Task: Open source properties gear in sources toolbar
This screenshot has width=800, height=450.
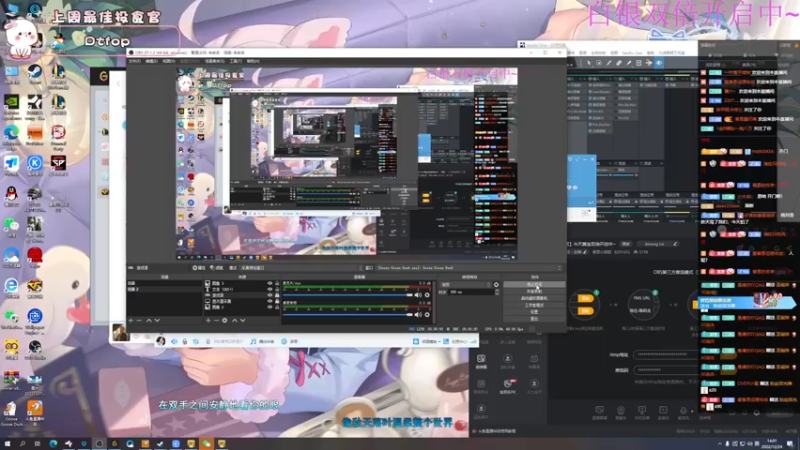Action: (x=224, y=320)
